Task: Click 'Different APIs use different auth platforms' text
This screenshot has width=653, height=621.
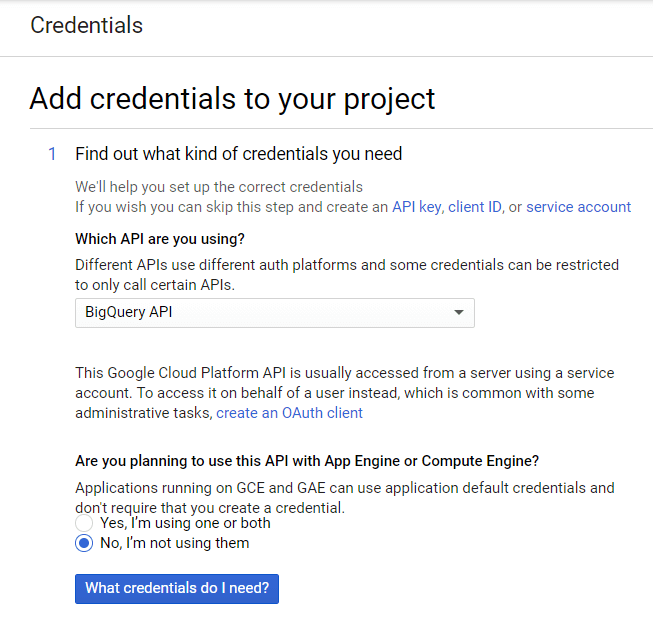Action: (x=347, y=265)
